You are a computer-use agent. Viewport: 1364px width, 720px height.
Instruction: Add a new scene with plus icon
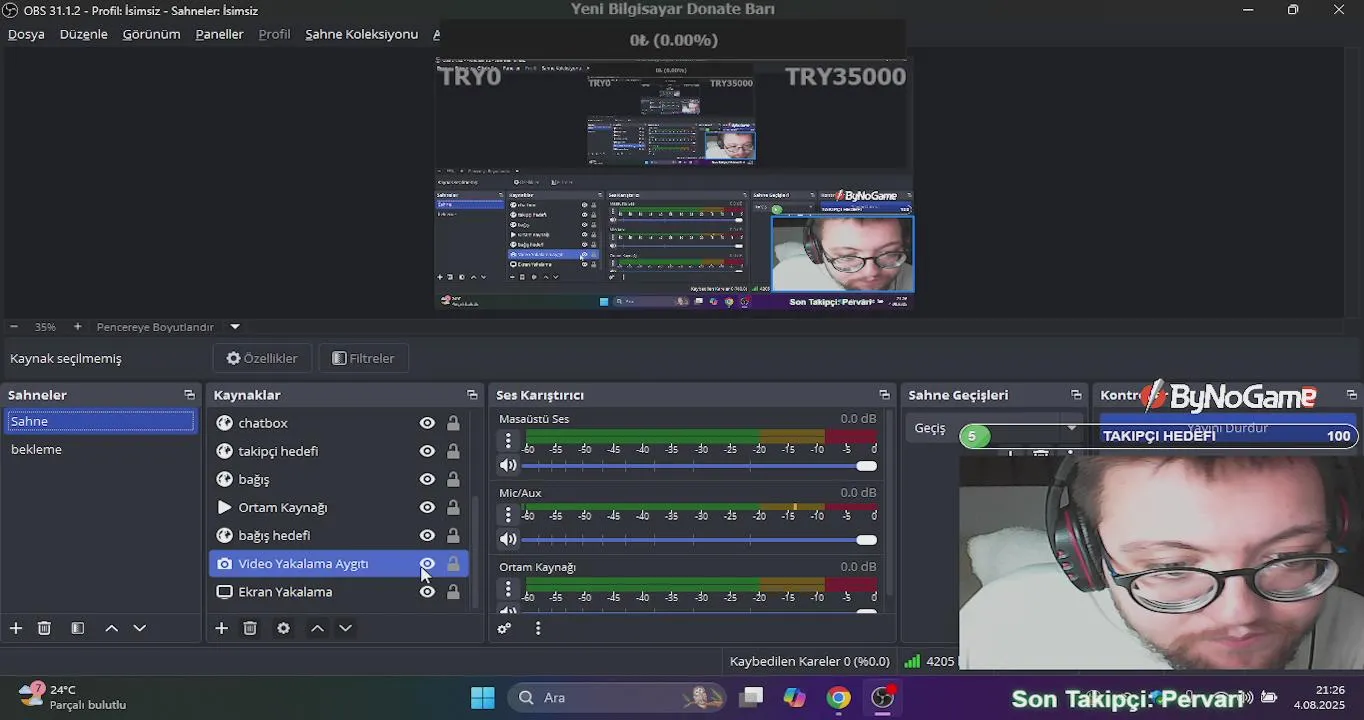[x=16, y=628]
